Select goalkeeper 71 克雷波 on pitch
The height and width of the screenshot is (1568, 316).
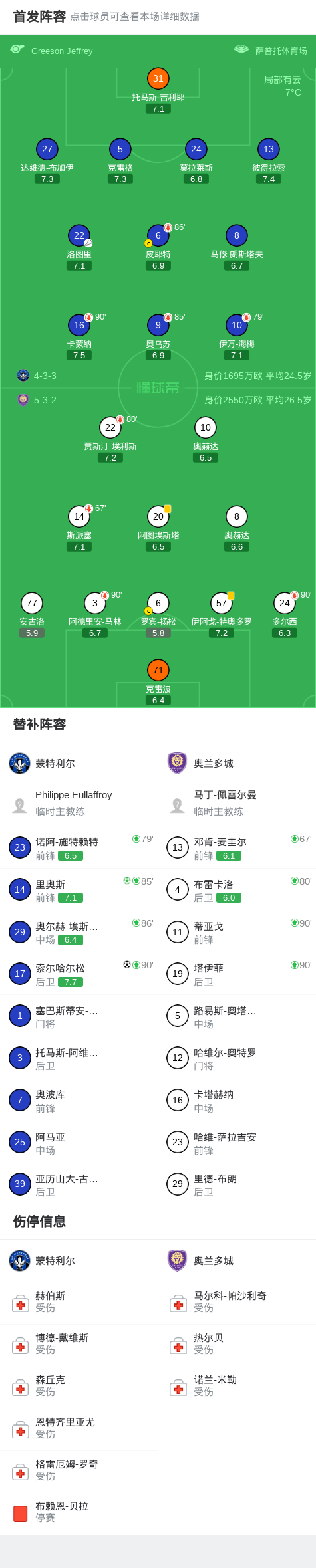pyautogui.click(x=158, y=681)
